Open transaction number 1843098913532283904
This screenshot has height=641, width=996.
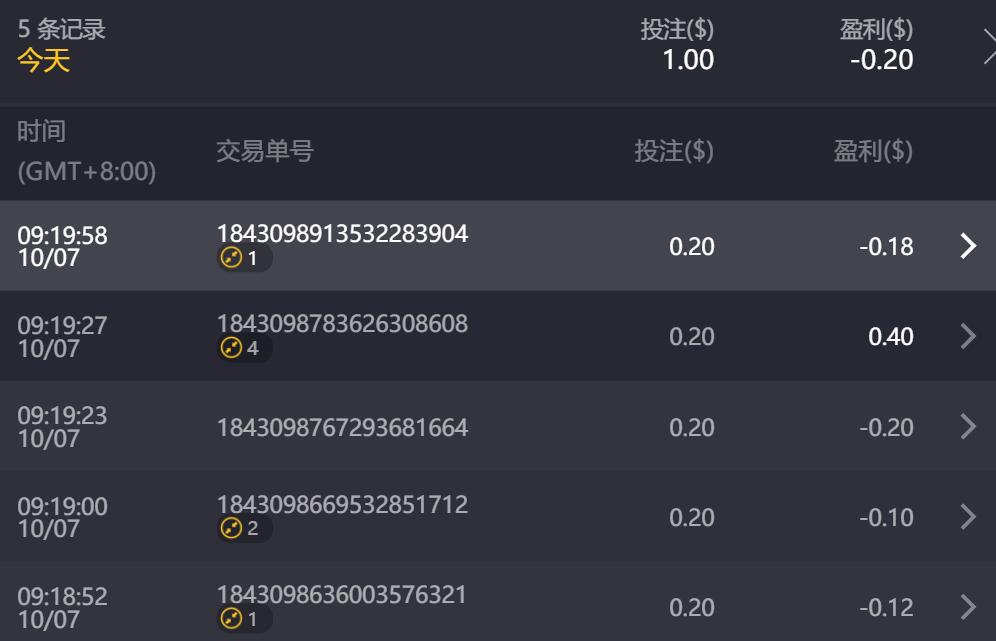pos(342,234)
